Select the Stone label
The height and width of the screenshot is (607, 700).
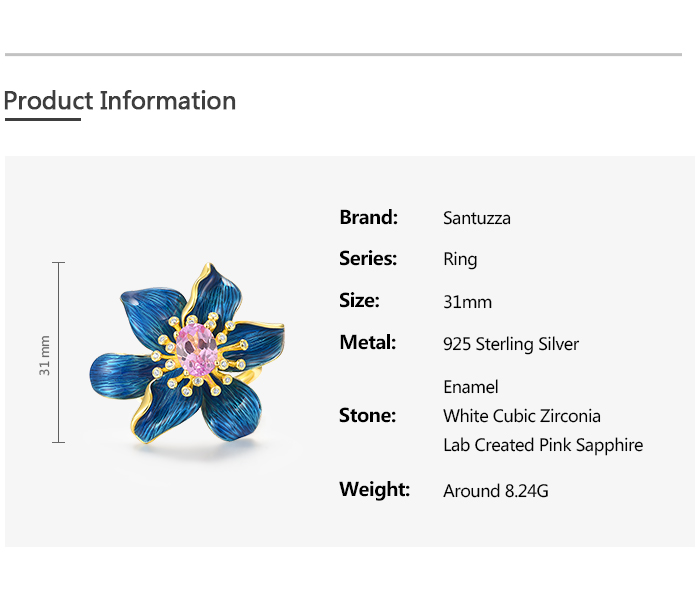(x=367, y=415)
